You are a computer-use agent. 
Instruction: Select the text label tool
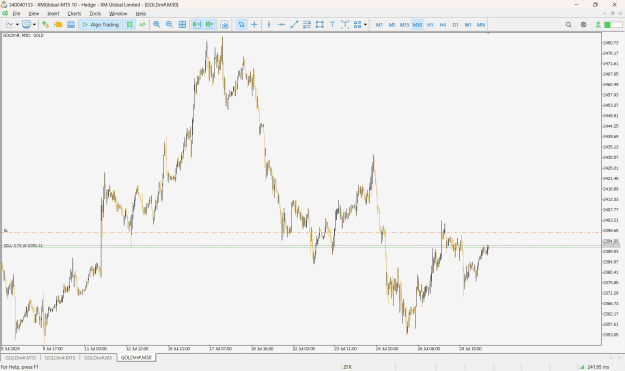[x=345, y=25]
